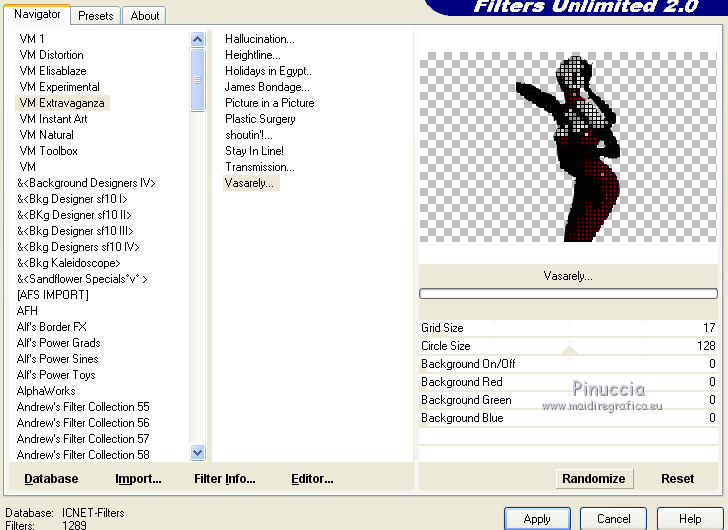This screenshot has height=530, width=728.
Task: Click the Background Red slider
Action: pos(568,382)
